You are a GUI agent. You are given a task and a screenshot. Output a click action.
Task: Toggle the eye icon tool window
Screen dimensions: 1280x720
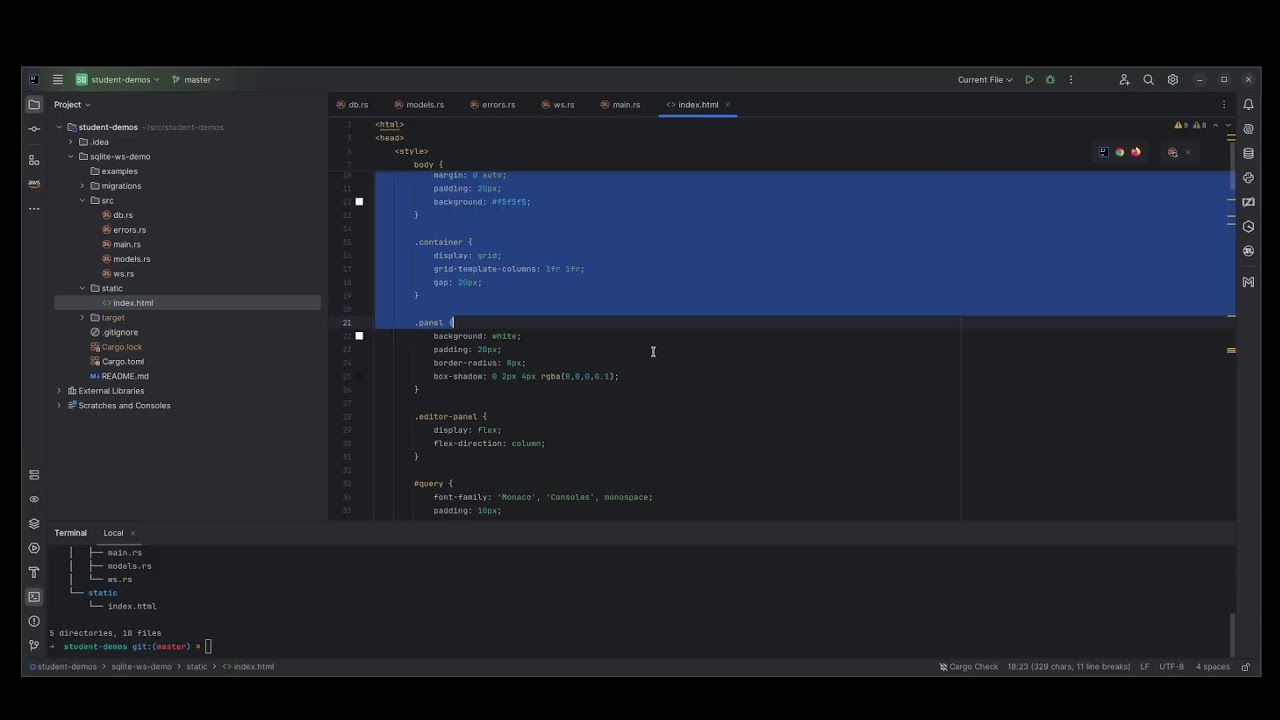click(x=34, y=499)
